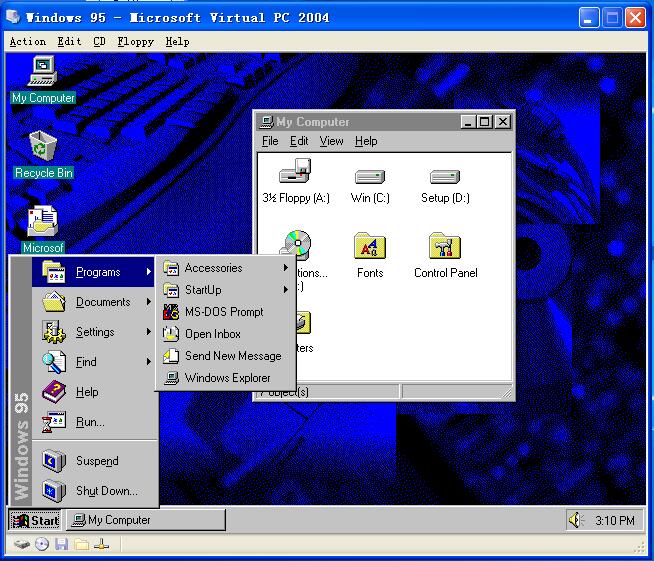Image resolution: width=654 pixels, height=561 pixels.
Task: Open the Virtual PC Help menu
Action: coord(177,41)
